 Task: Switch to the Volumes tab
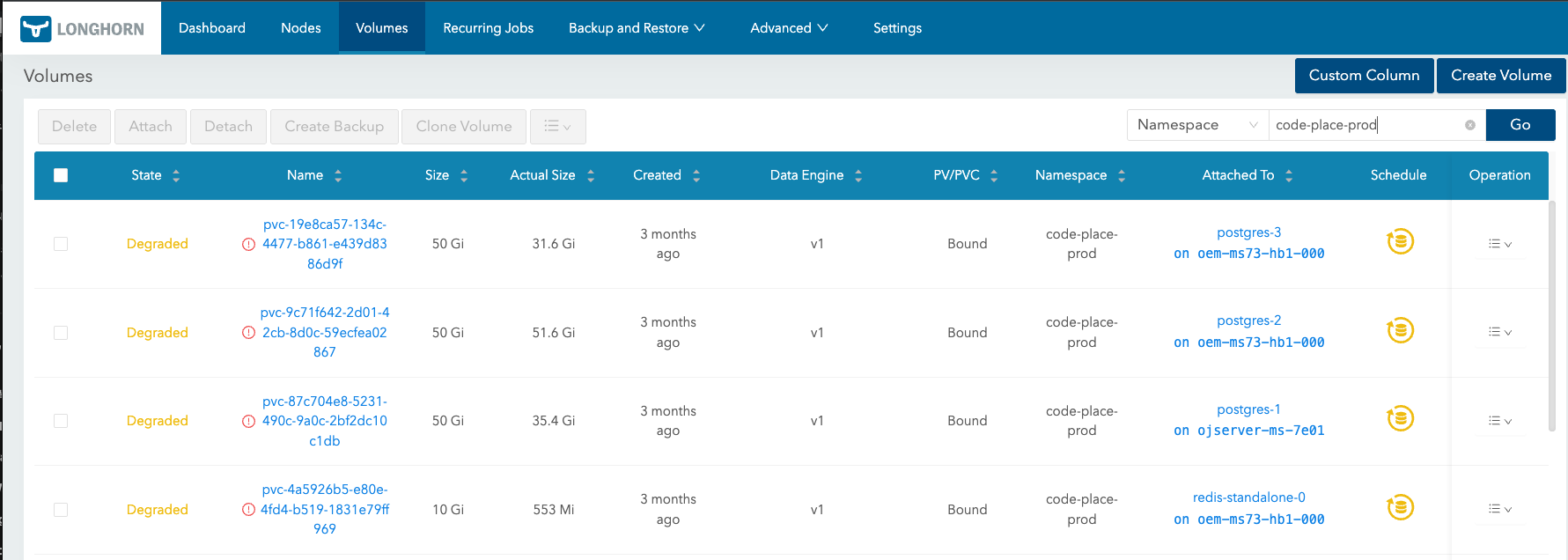click(x=382, y=28)
